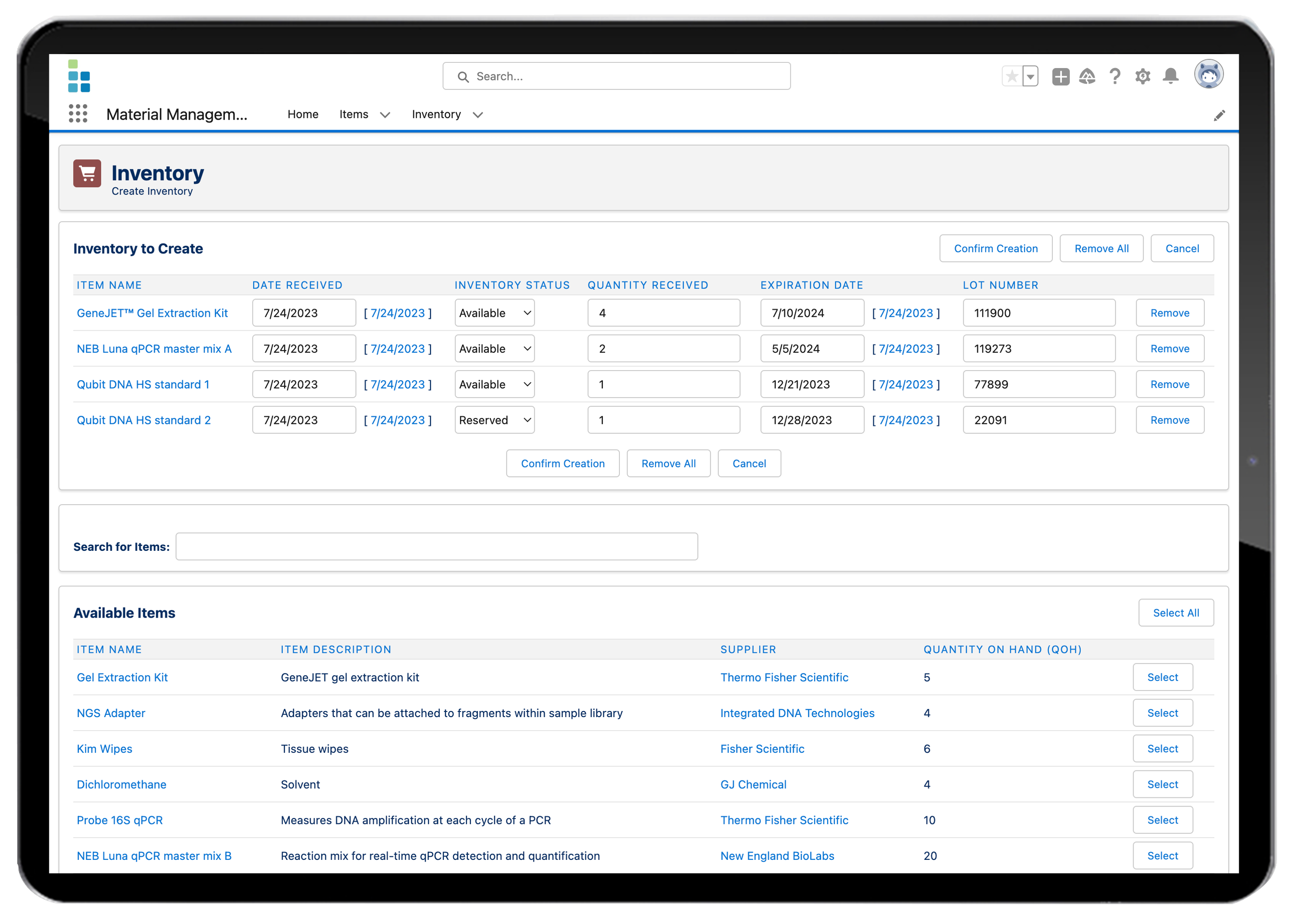Viewport: 1292px width, 924px height.
Task: Click inside the Search for Items field
Action: (436, 546)
